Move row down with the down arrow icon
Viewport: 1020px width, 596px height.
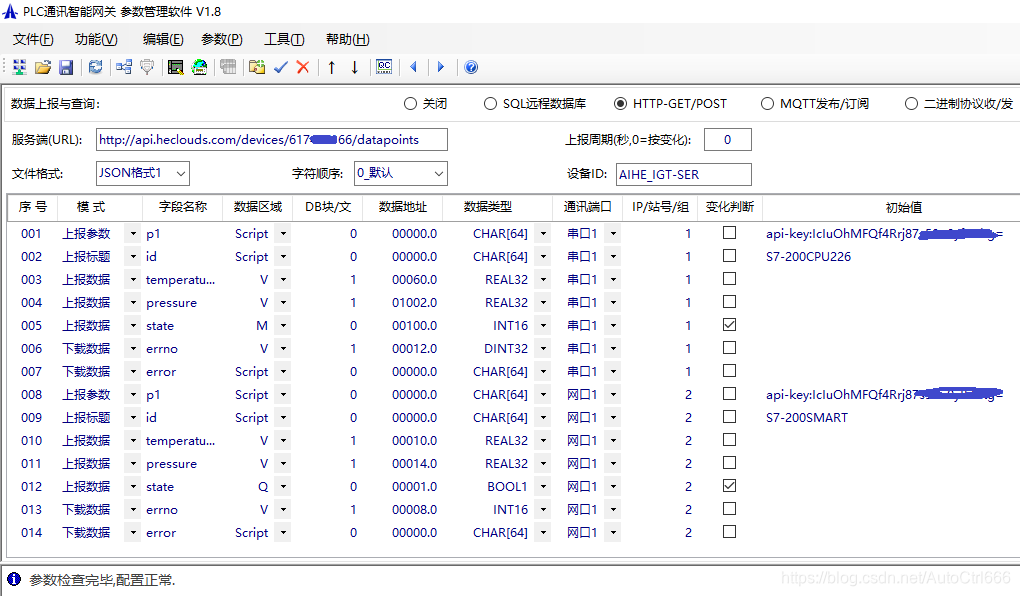355,67
